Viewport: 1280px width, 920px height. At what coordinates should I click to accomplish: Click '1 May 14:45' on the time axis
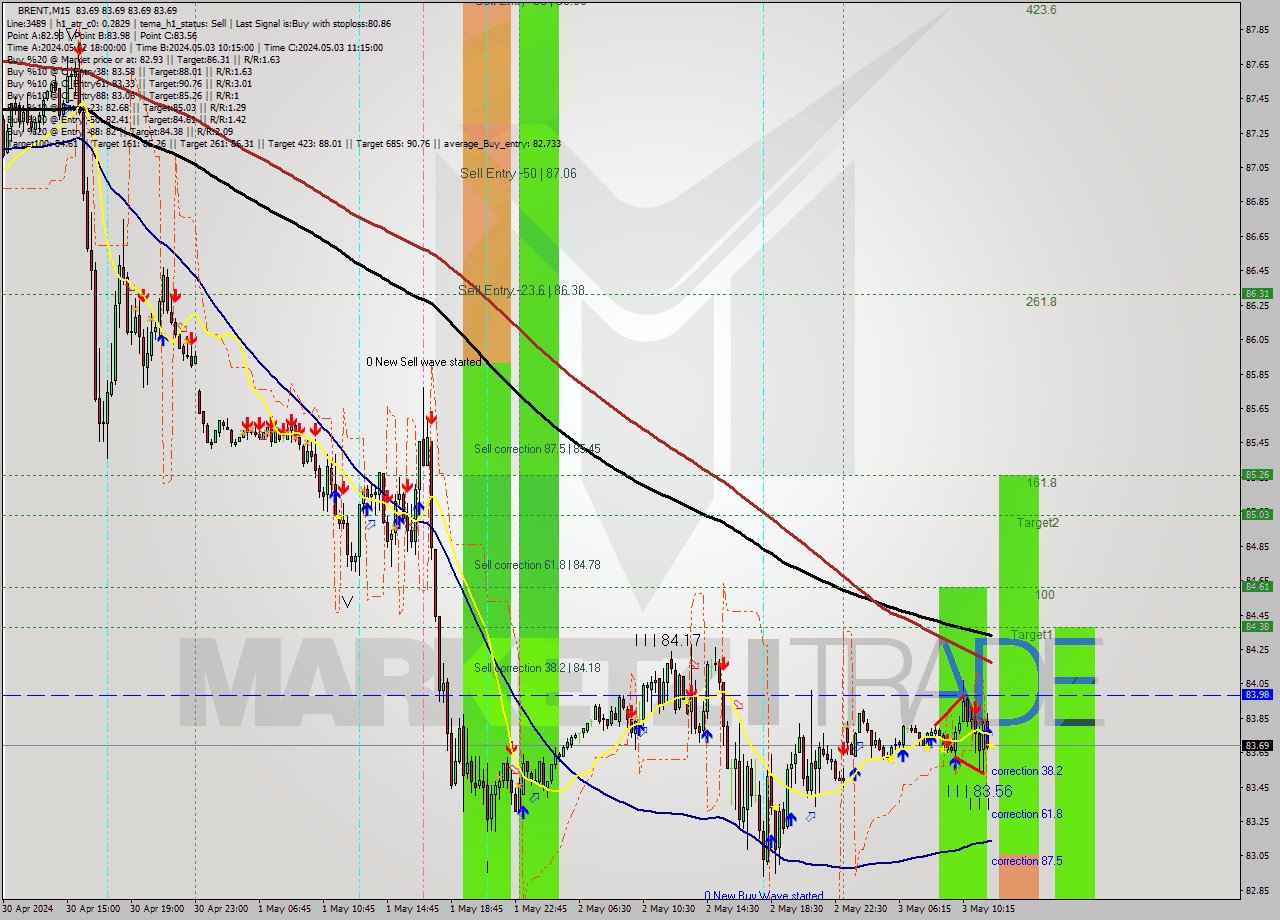click(x=413, y=909)
